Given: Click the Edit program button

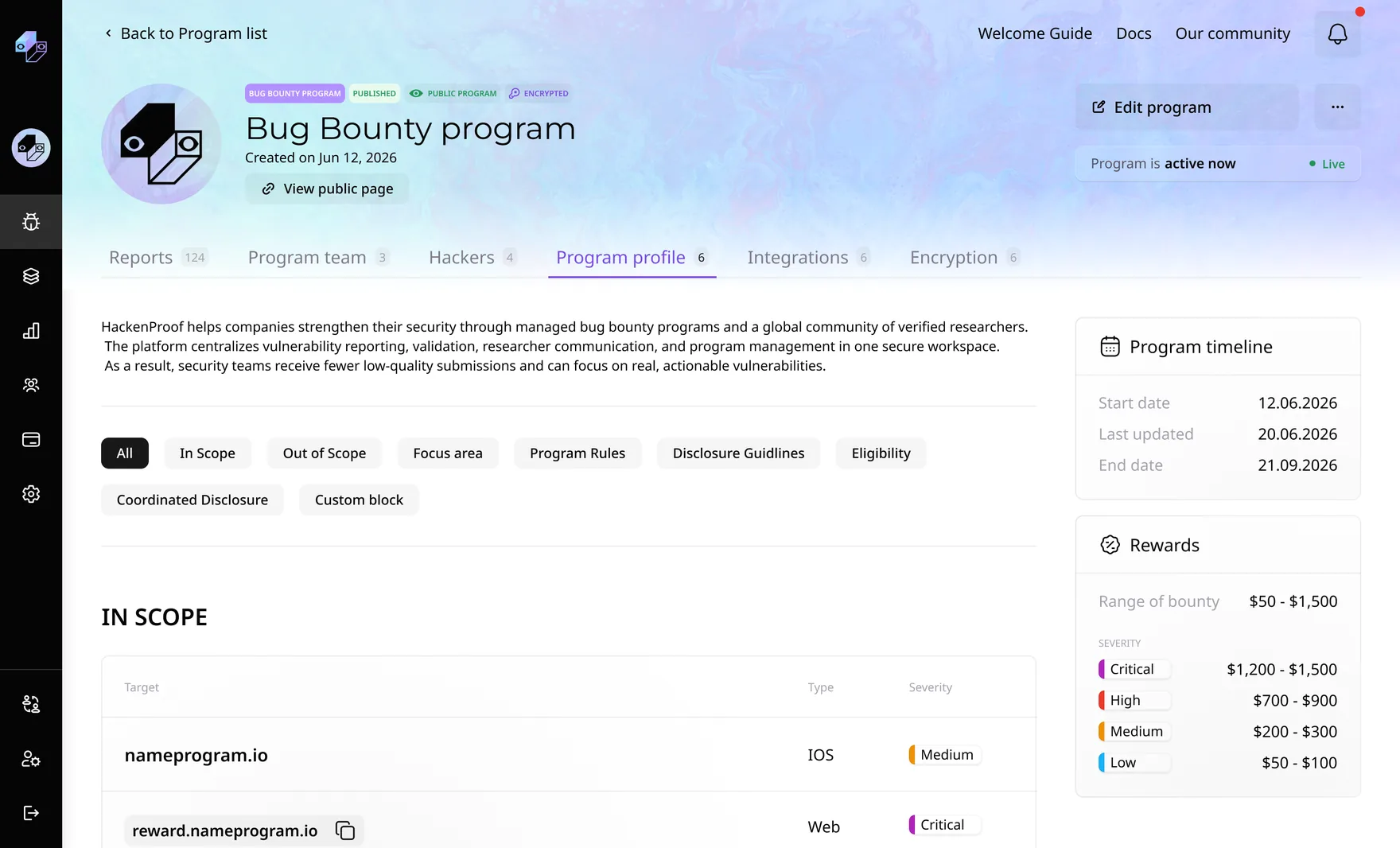Looking at the screenshot, I should coord(1187,107).
